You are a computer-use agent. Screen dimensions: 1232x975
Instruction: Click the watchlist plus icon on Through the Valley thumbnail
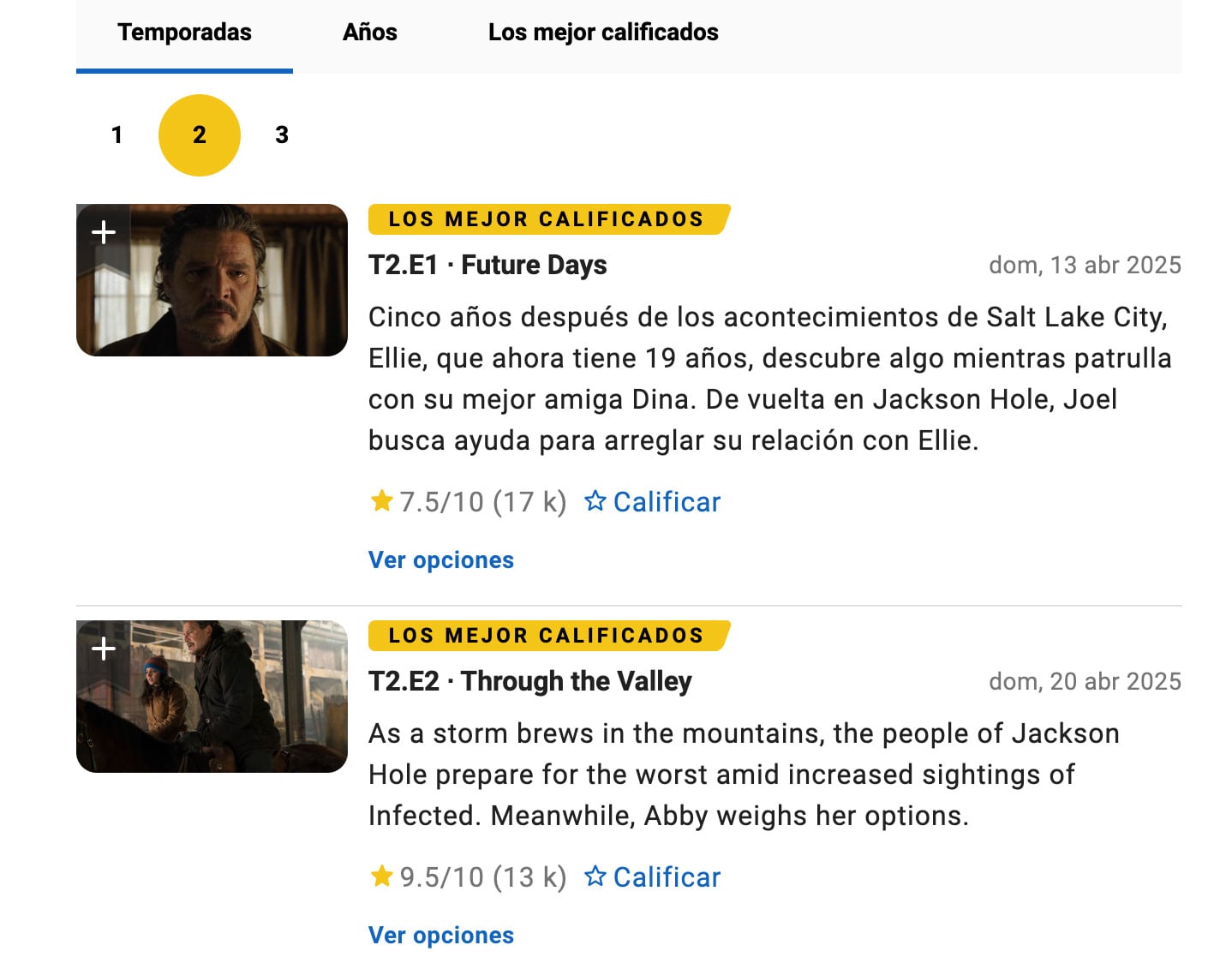tap(104, 647)
